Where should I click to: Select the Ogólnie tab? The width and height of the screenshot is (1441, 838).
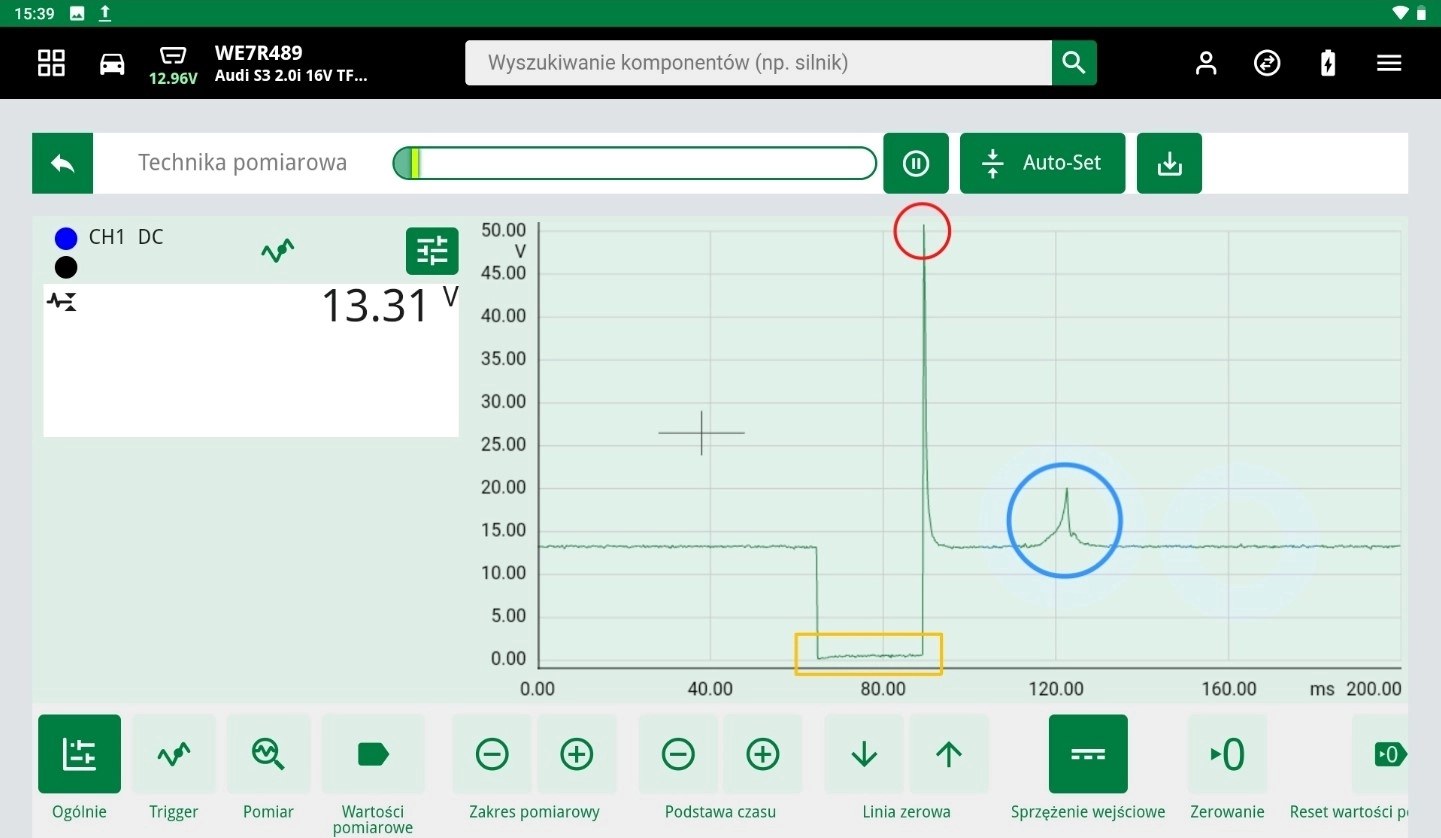pyautogui.click(x=80, y=754)
